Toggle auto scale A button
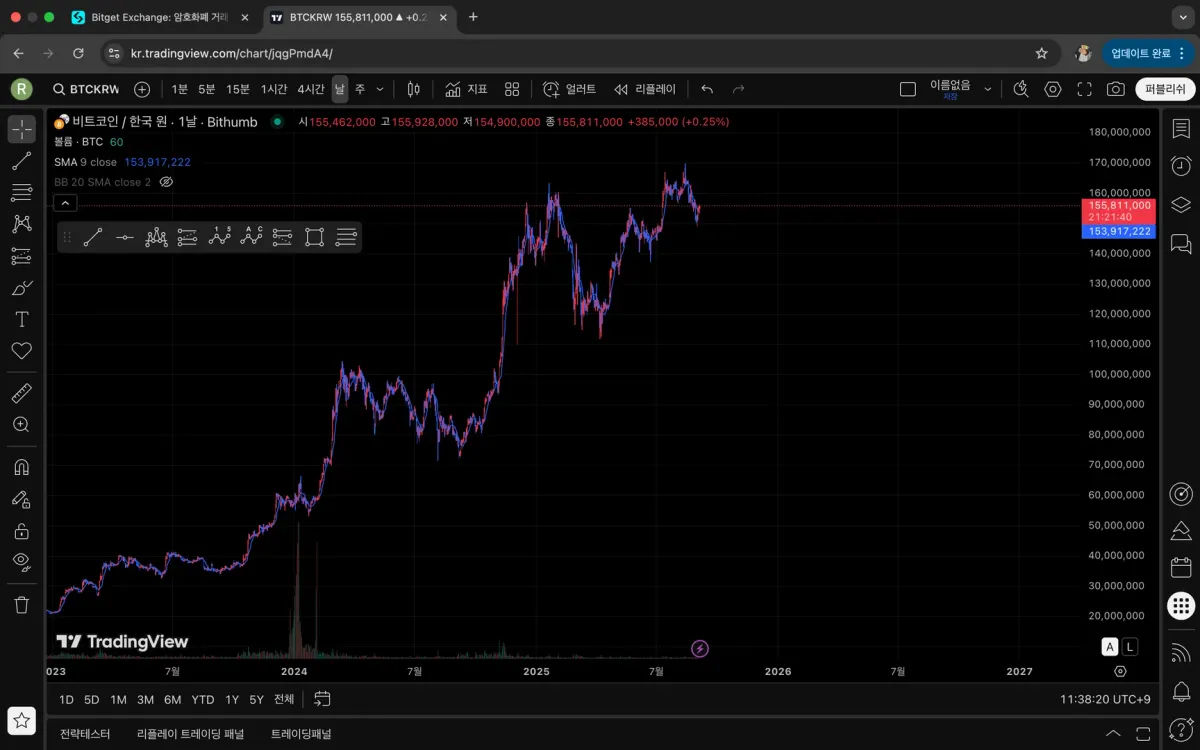This screenshot has height=750, width=1200. pyautogui.click(x=1110, y=647)
